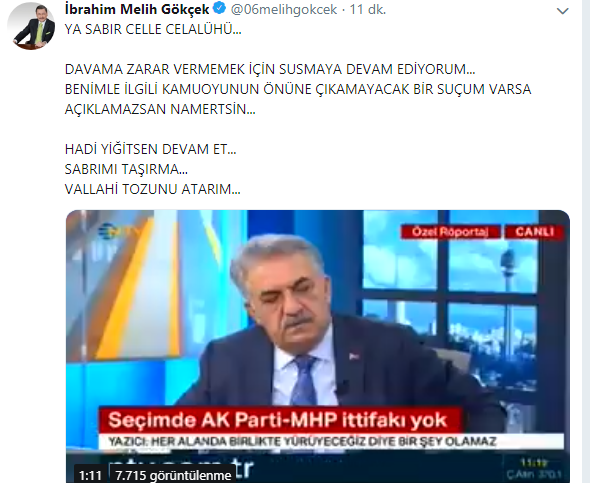The width and height of the screenshot is (590, 483).
Task: Click the 11 dk. timestamp
Action: [368, 9]
